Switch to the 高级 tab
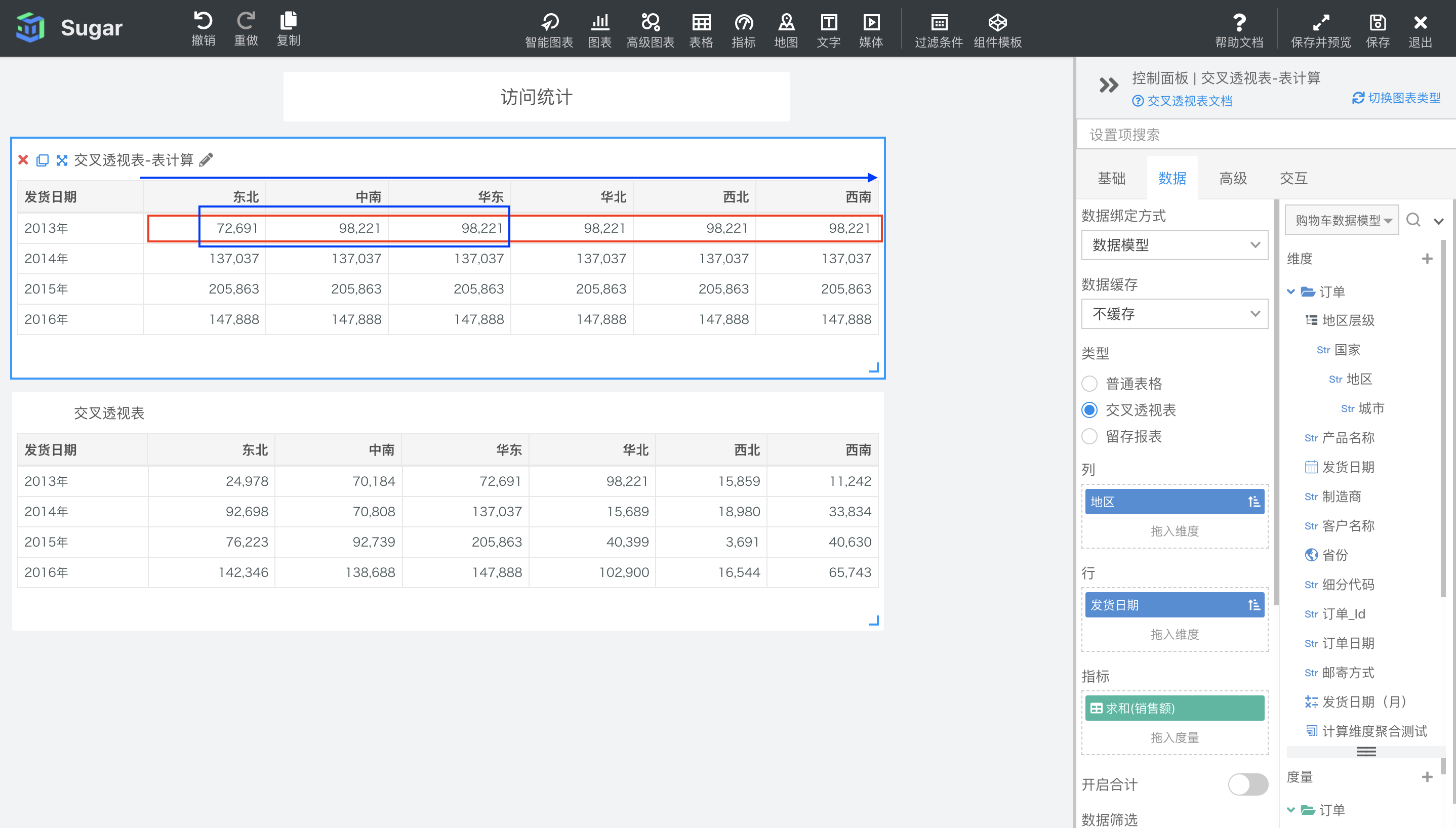Screen dimensions: 1456x828 tap(1231, 178)
